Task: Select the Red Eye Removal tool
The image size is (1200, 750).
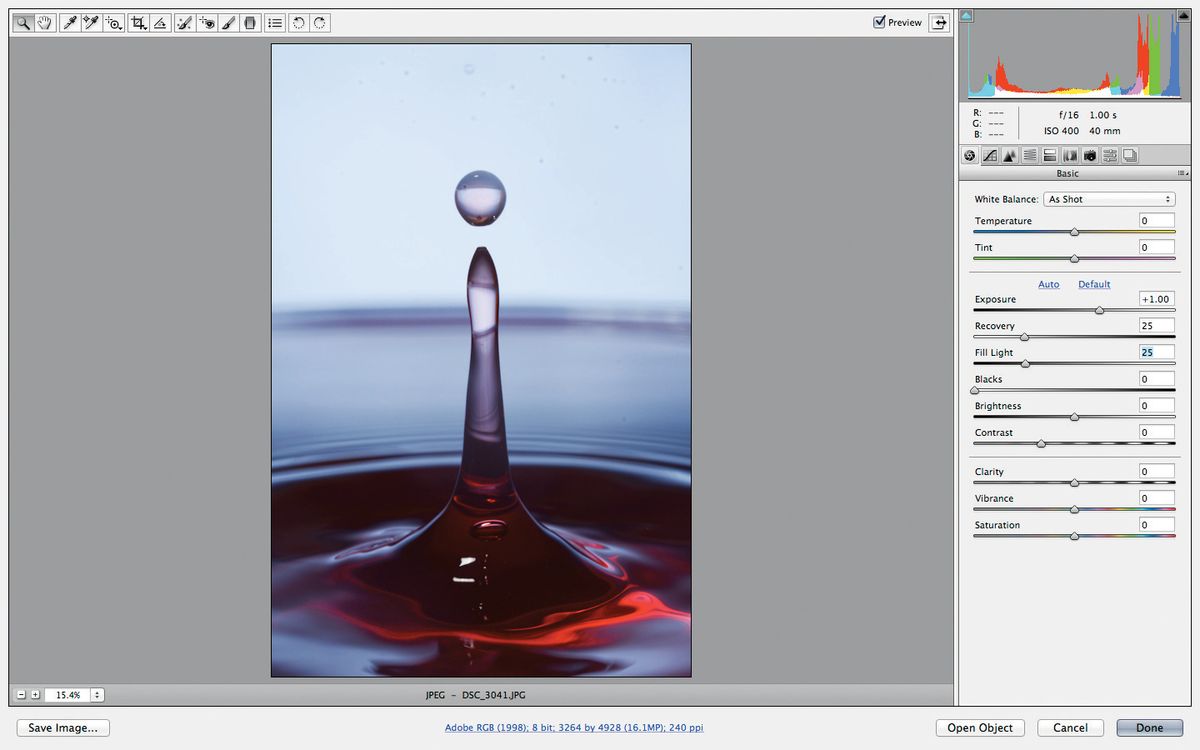Action: click(207, 22)
